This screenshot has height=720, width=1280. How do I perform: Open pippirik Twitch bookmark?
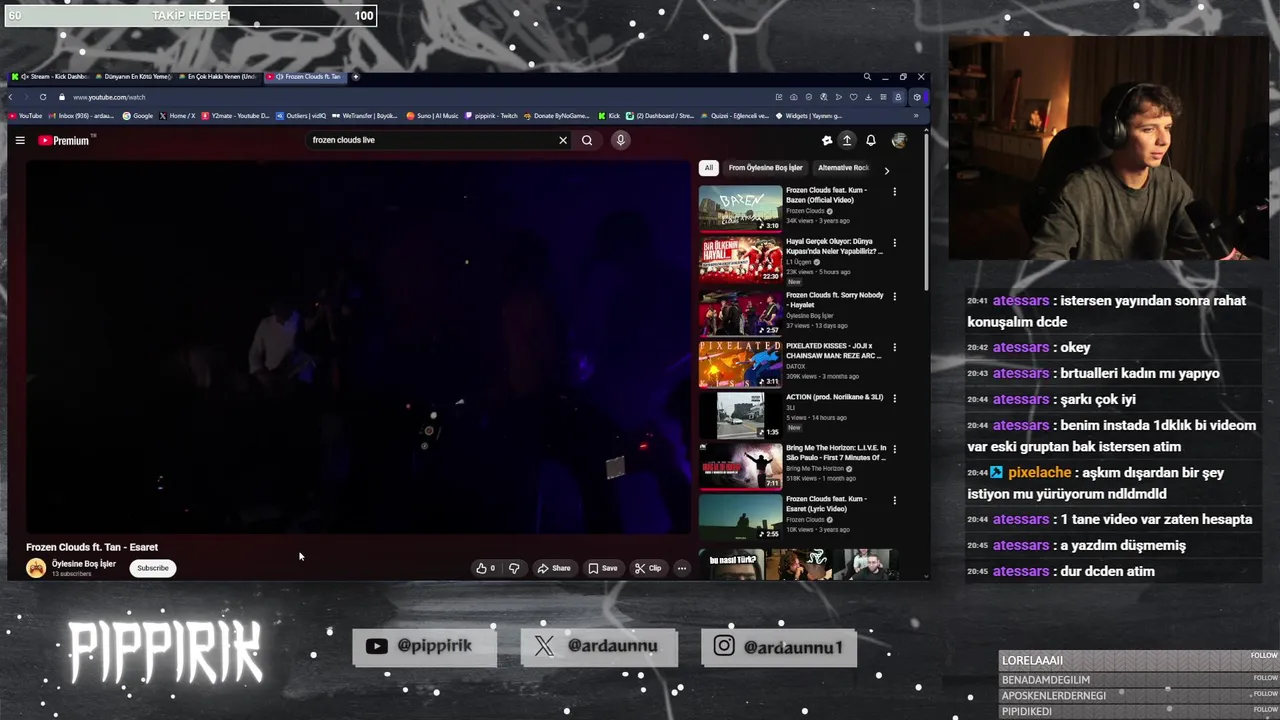coord(491,116)
